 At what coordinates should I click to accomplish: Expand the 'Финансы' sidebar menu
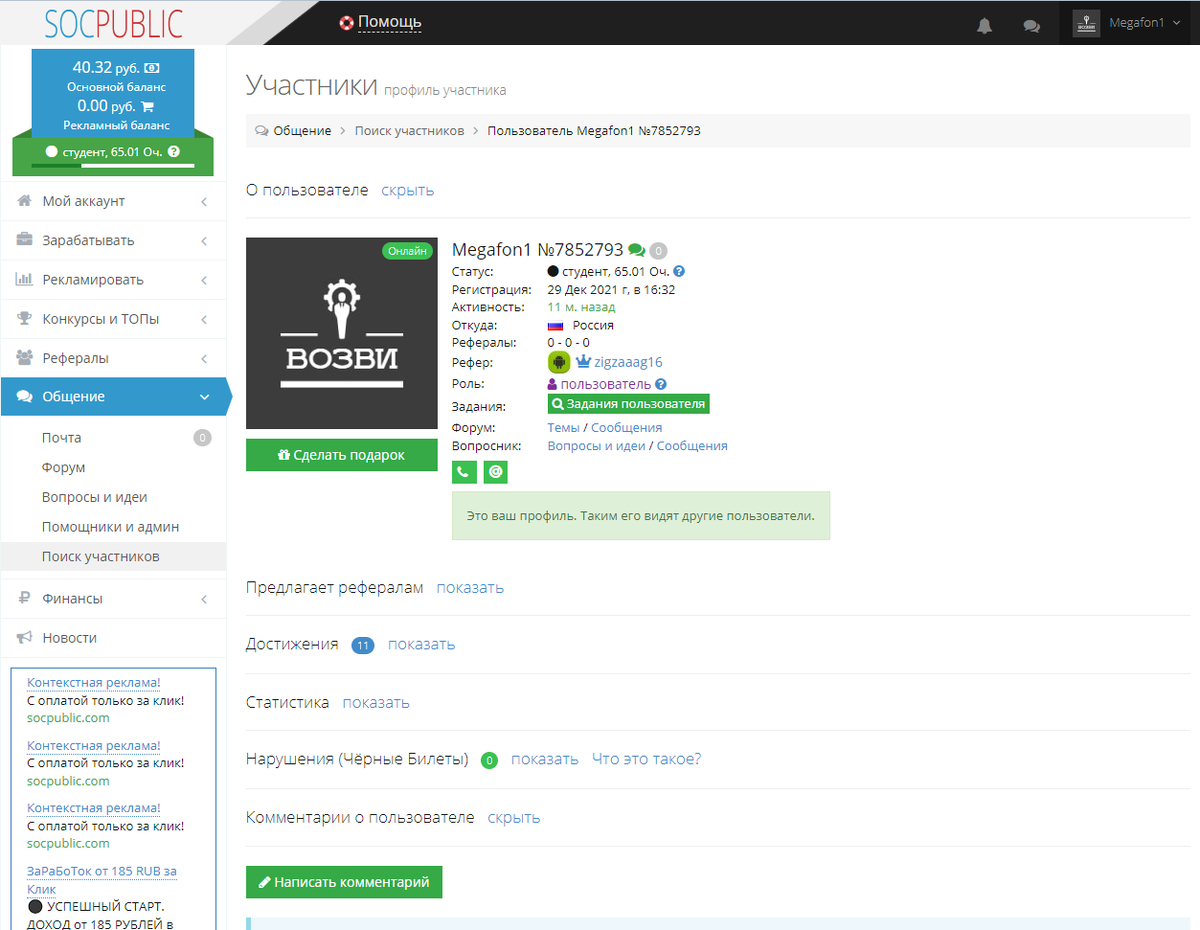113,598
